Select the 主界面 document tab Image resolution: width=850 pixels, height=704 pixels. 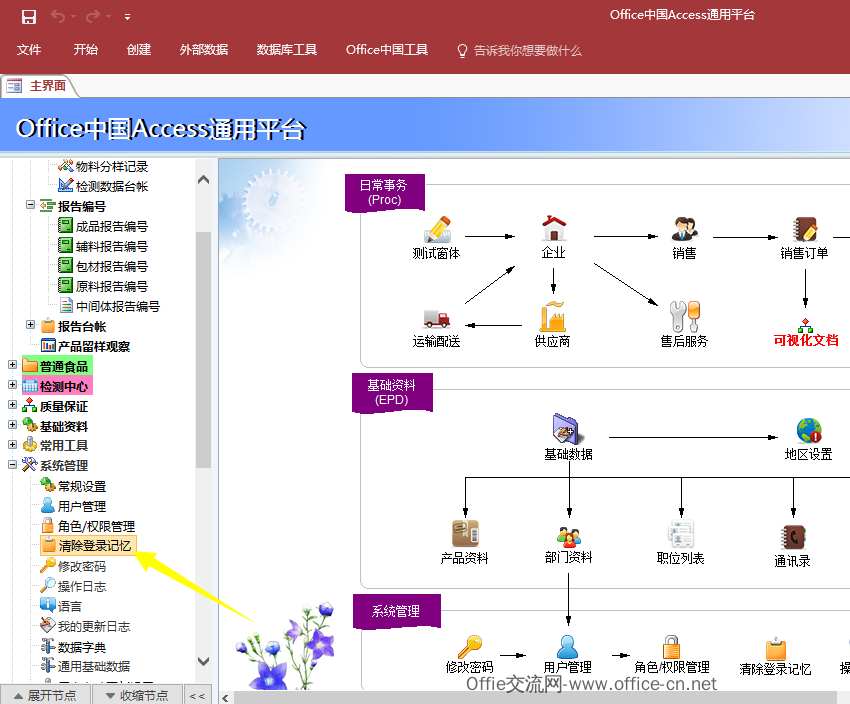coord(39,86)
